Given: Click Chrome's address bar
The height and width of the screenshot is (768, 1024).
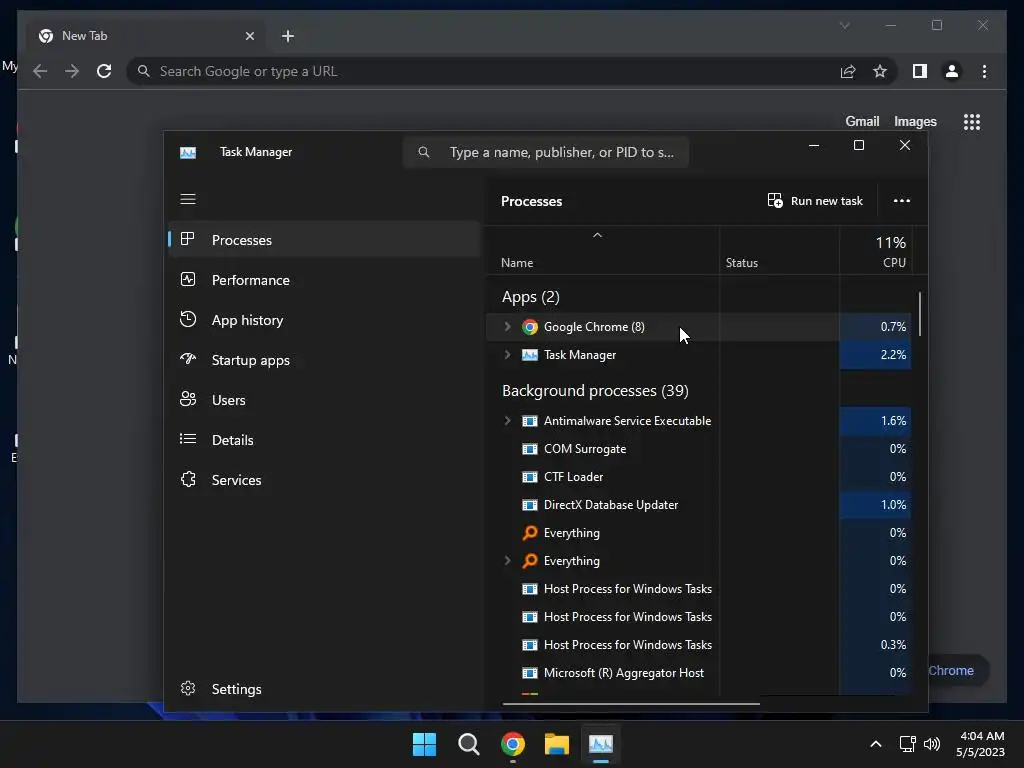Looking at the screenshot, I should (483, 71).
